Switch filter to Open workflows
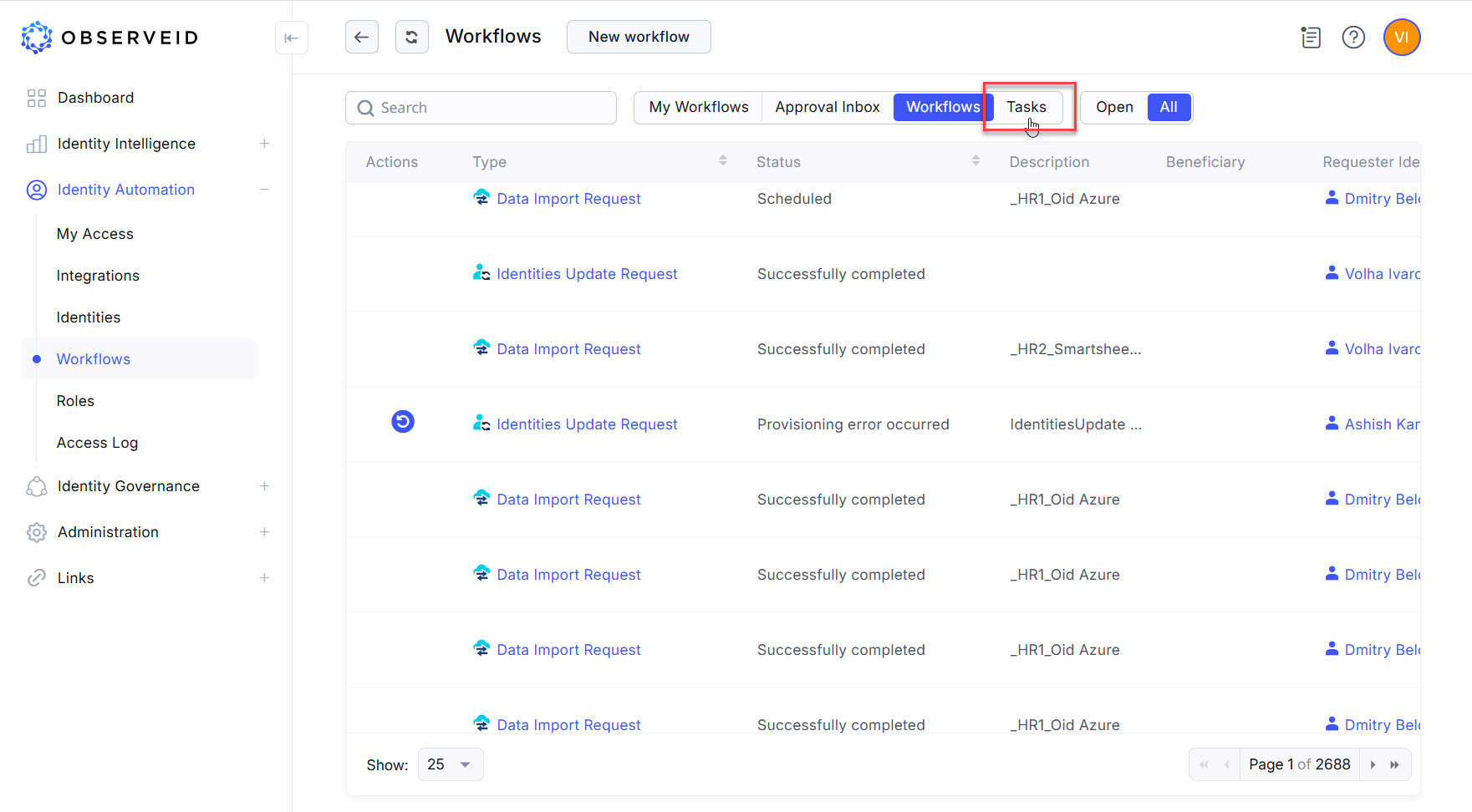The image size is (1472, 812). point(1114,107)
